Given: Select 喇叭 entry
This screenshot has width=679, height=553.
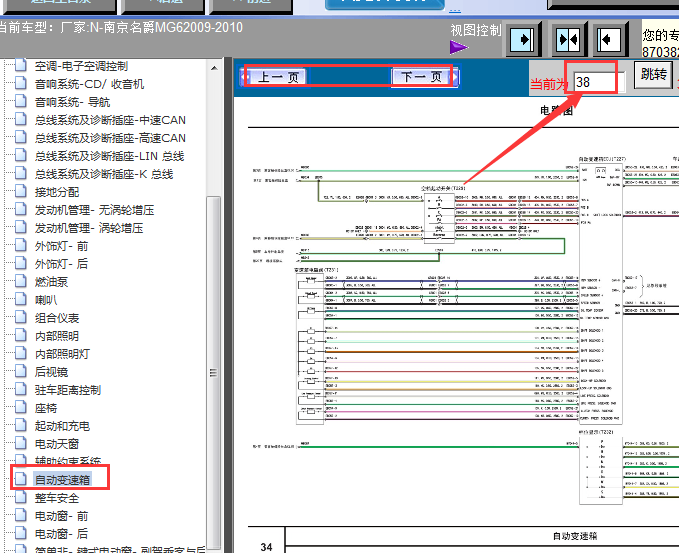Looking at the screenshot, I should point(46,300).
